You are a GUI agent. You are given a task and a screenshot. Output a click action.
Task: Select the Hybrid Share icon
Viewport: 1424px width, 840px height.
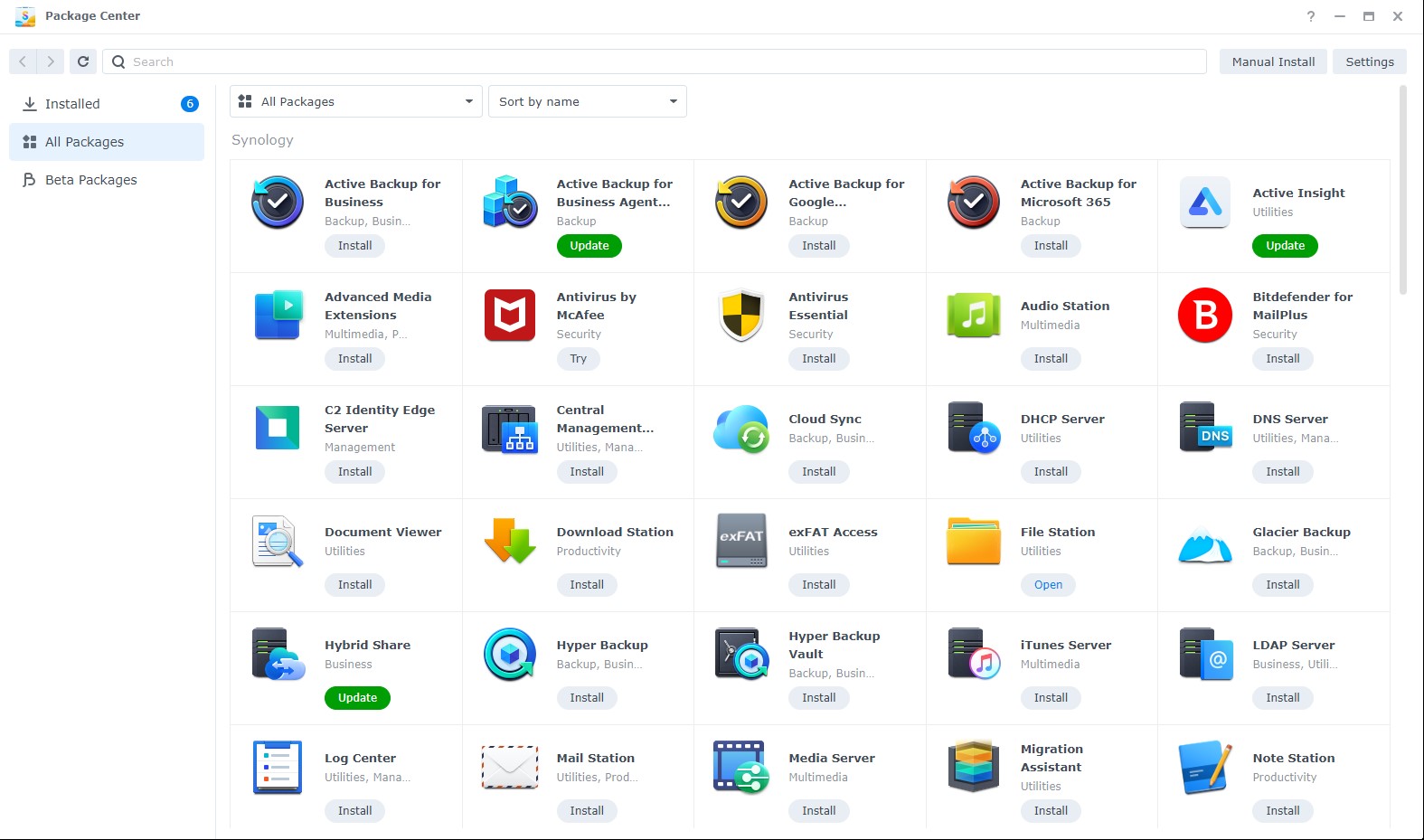tap(278, 654)
